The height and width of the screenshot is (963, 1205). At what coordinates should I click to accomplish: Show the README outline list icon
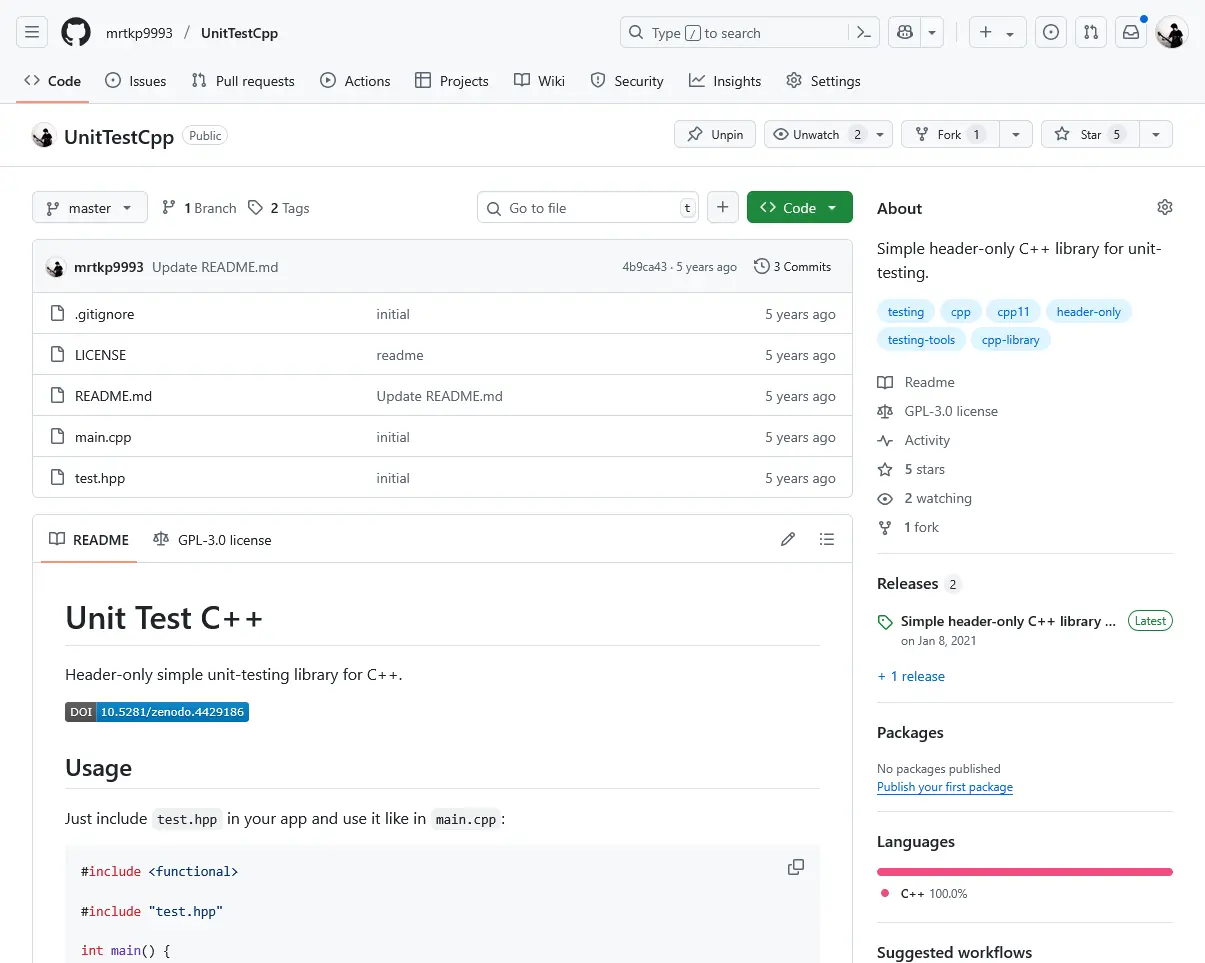click(827, 539)
